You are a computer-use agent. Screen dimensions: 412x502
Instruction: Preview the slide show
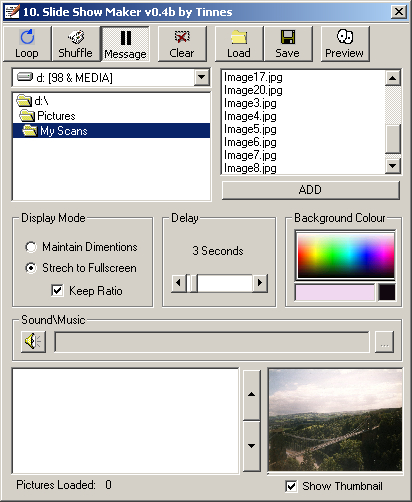coord(345,44)
